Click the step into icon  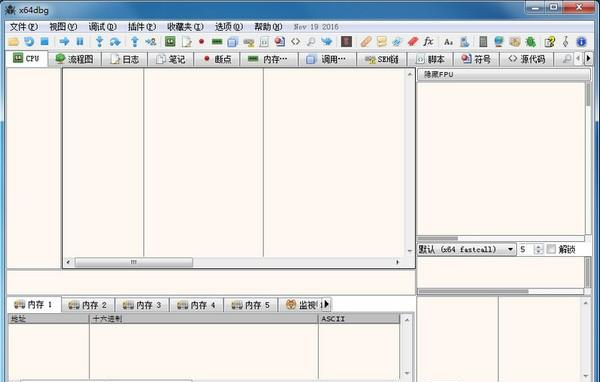point(99,41)
